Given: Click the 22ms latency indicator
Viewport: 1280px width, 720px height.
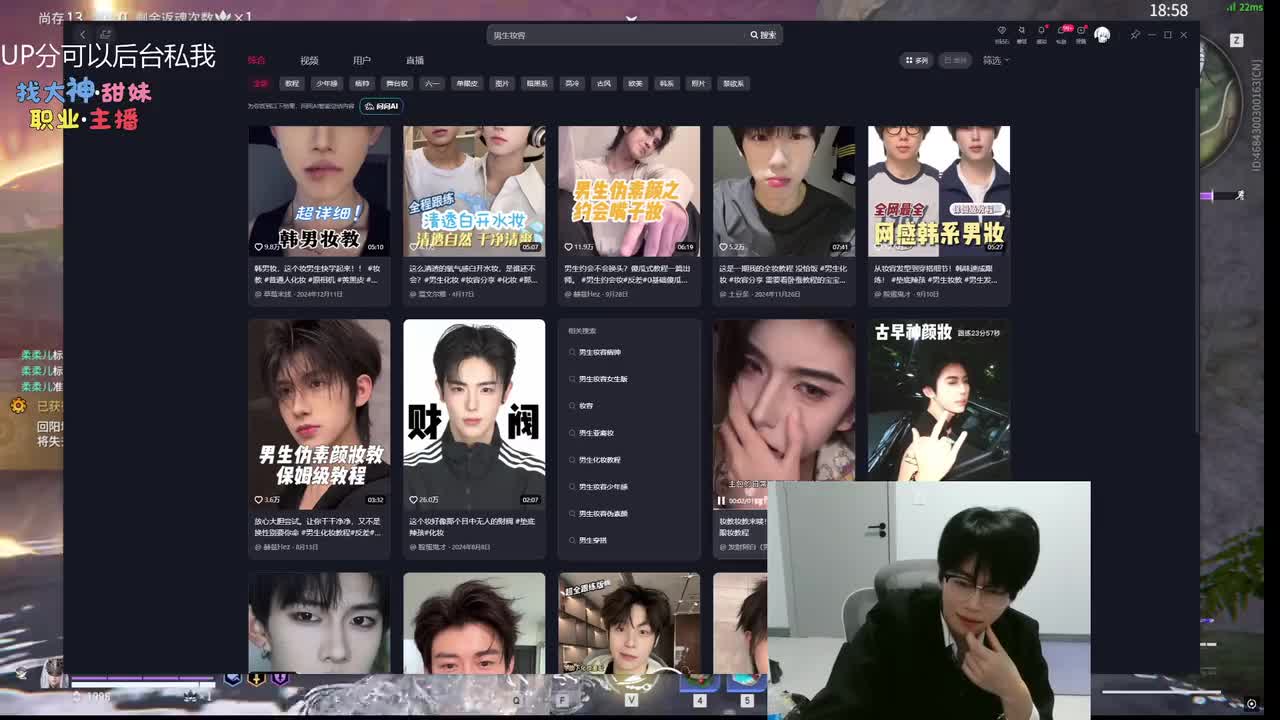Looking at the screenshot, I should [x=1246, y=7].
